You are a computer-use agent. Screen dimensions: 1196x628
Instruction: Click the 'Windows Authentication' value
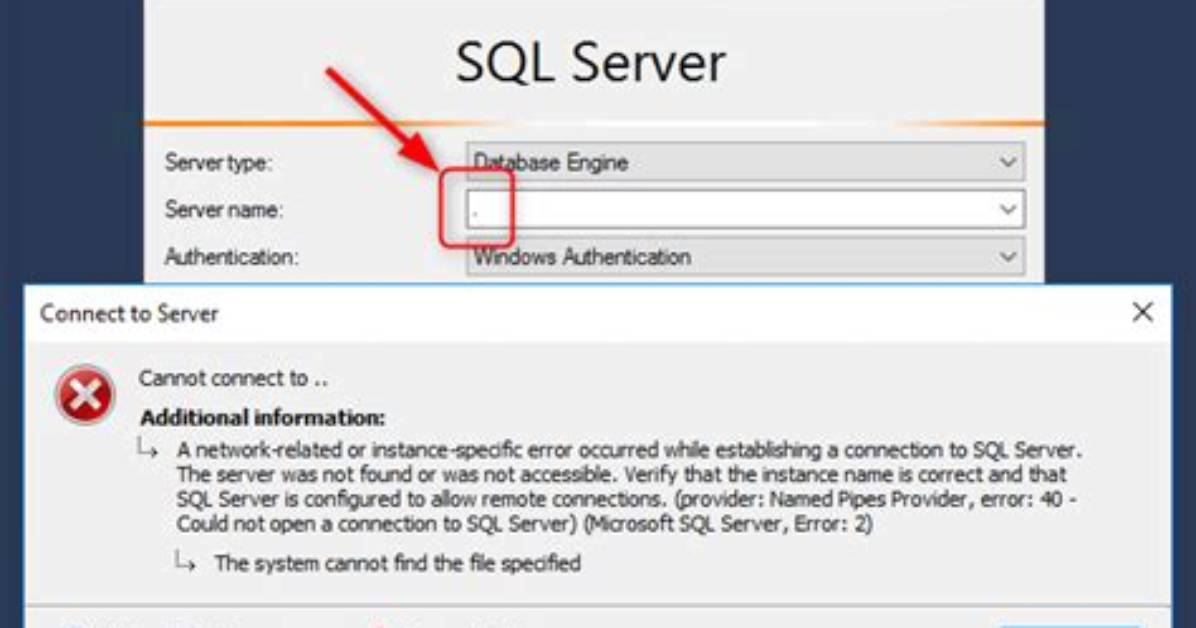point(582,256)
